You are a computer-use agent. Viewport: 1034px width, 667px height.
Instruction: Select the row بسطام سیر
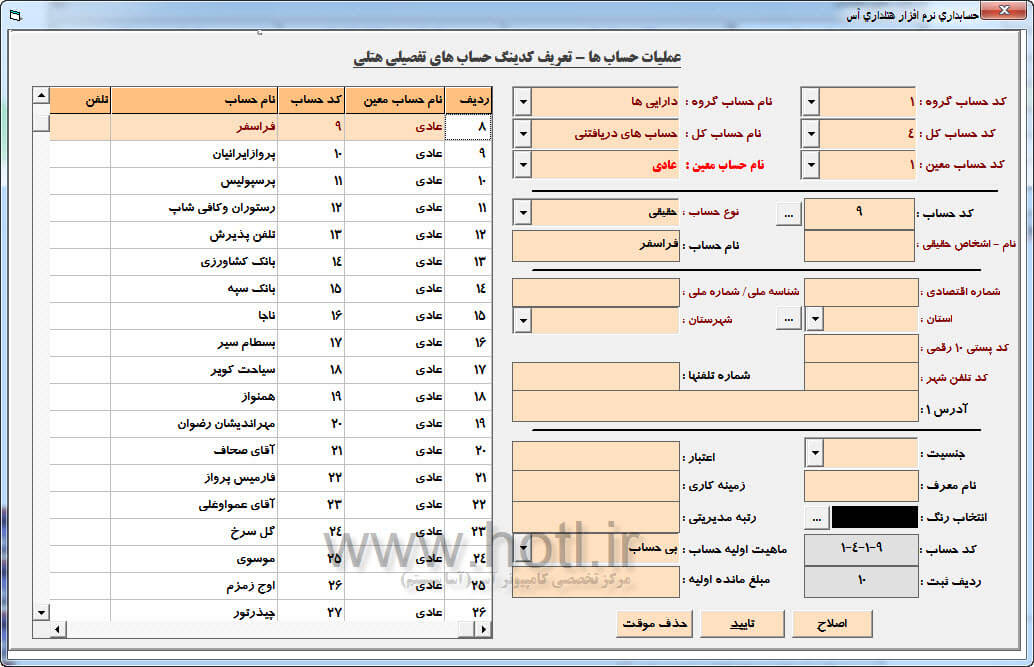tap(270, 343)
